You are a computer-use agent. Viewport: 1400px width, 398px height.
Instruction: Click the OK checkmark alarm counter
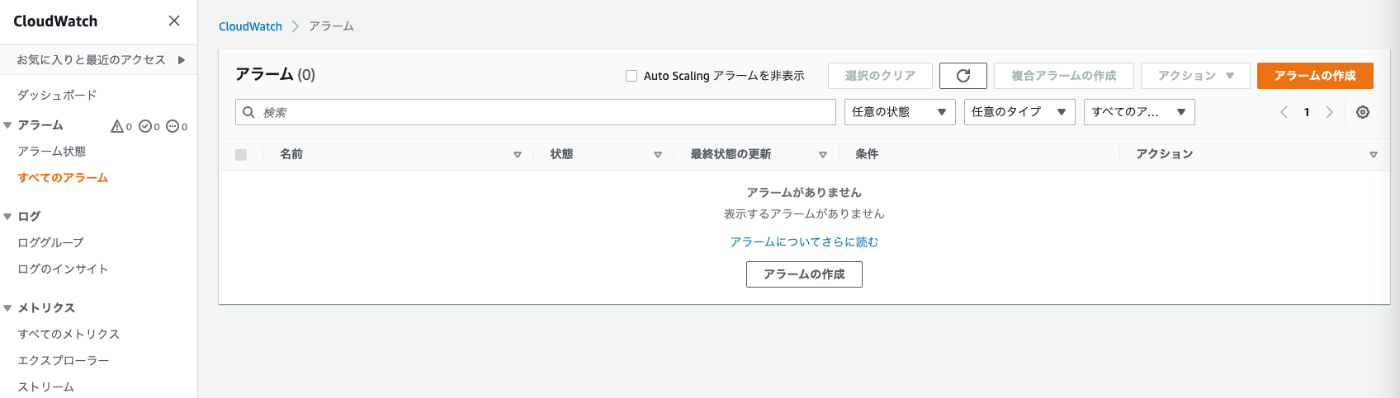149,126
